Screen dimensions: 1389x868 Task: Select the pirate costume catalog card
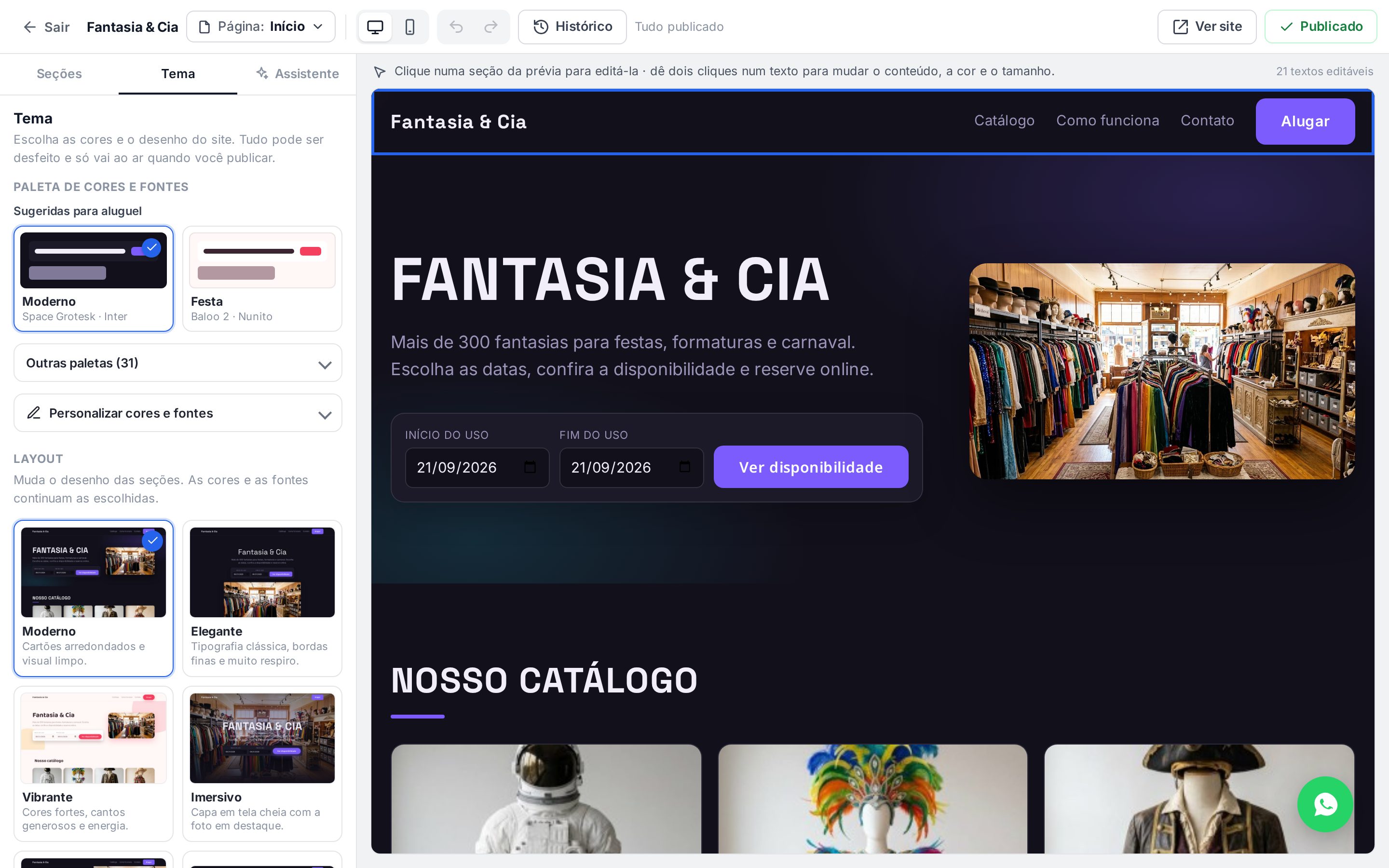pyautogui.click(x=1199, y=799)
